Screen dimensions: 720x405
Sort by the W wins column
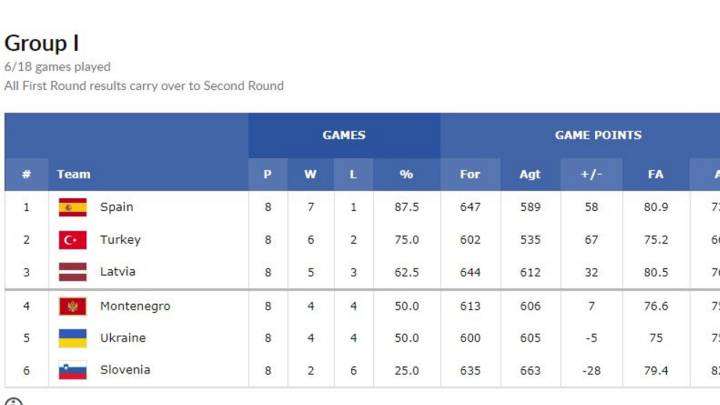[310, 174]
